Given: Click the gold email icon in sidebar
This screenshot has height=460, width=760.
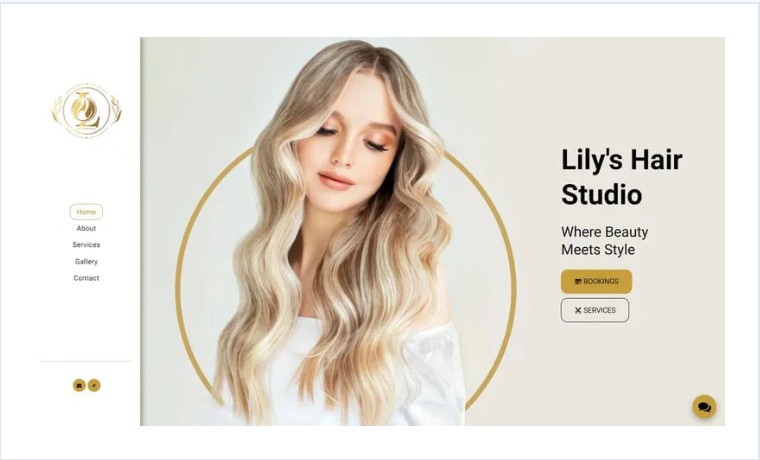Looking at the screenshot, I should (x=79, y=385).
